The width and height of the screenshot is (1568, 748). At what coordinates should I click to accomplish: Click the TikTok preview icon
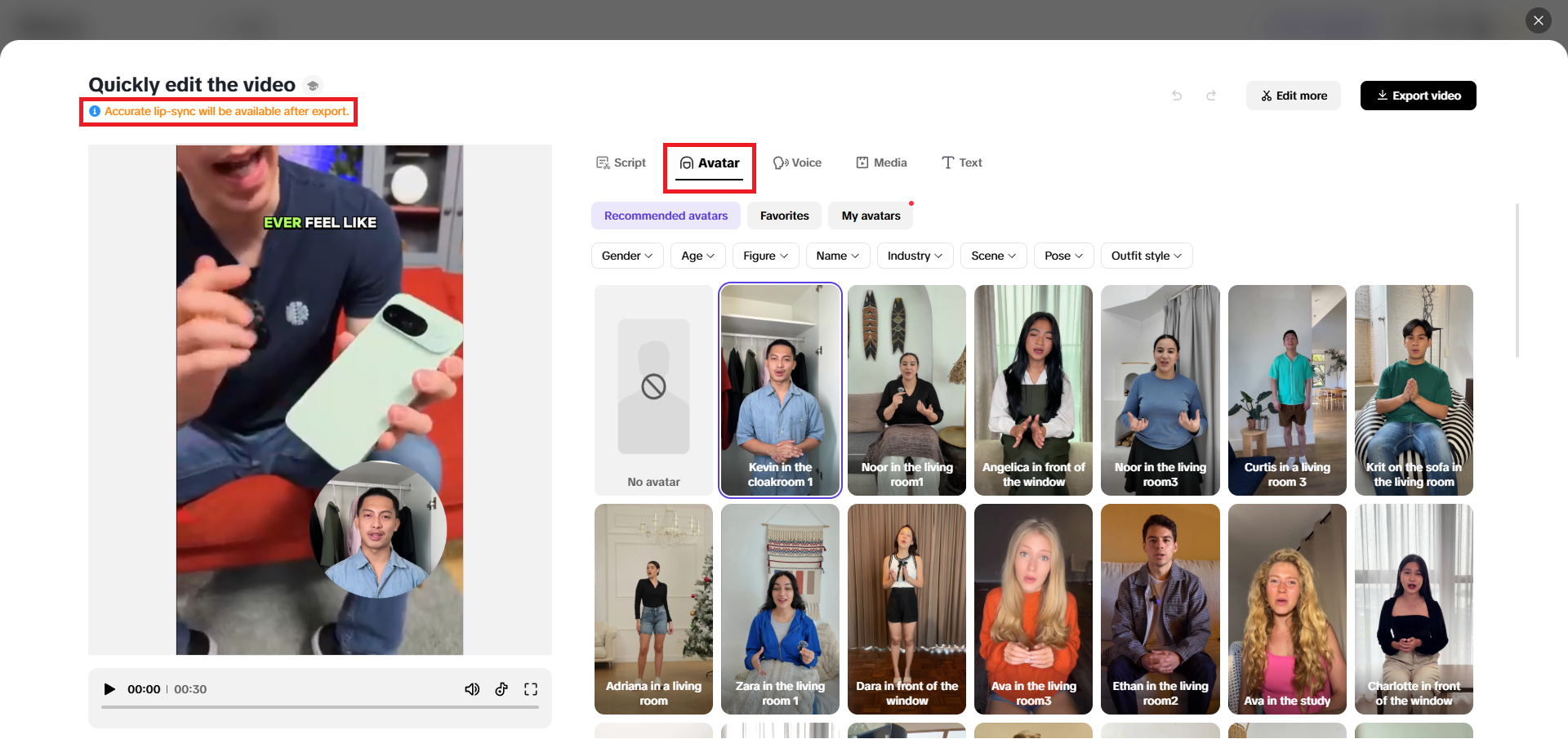[501, 689]
